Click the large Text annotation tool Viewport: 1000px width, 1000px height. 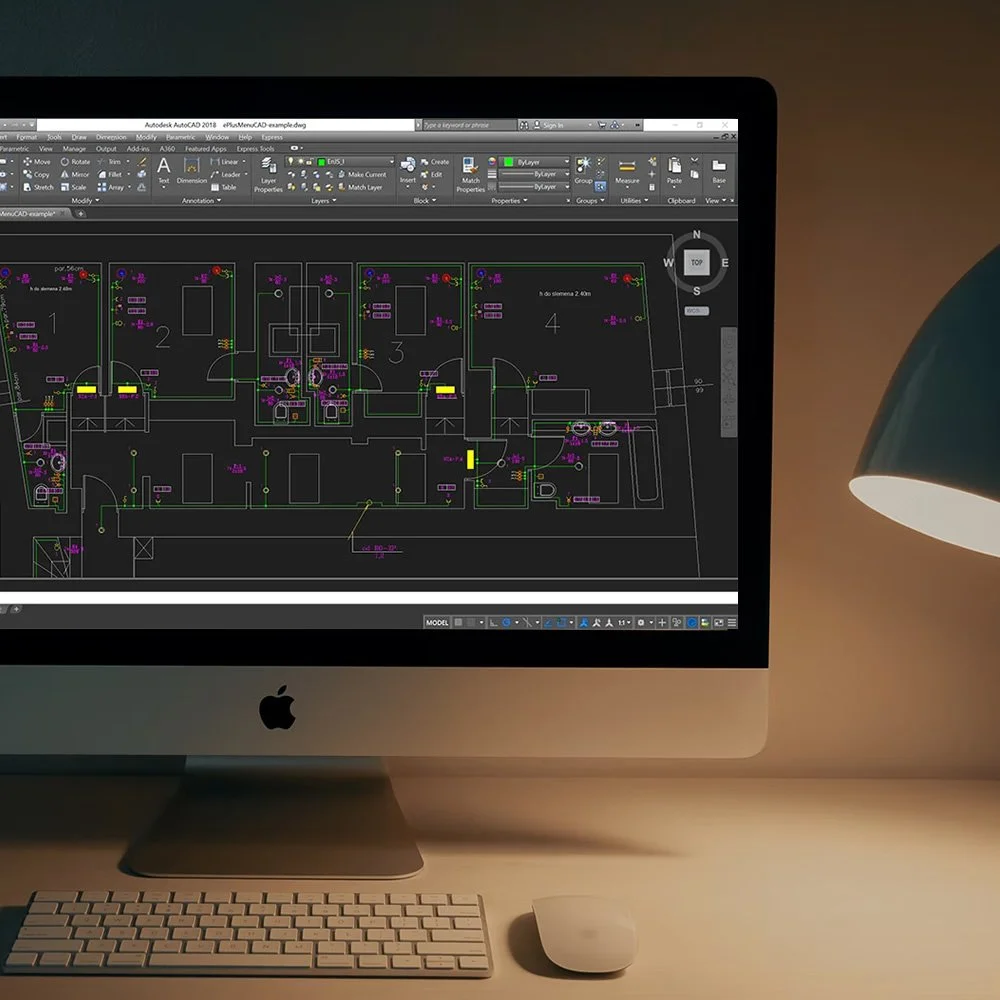point(164,171)
